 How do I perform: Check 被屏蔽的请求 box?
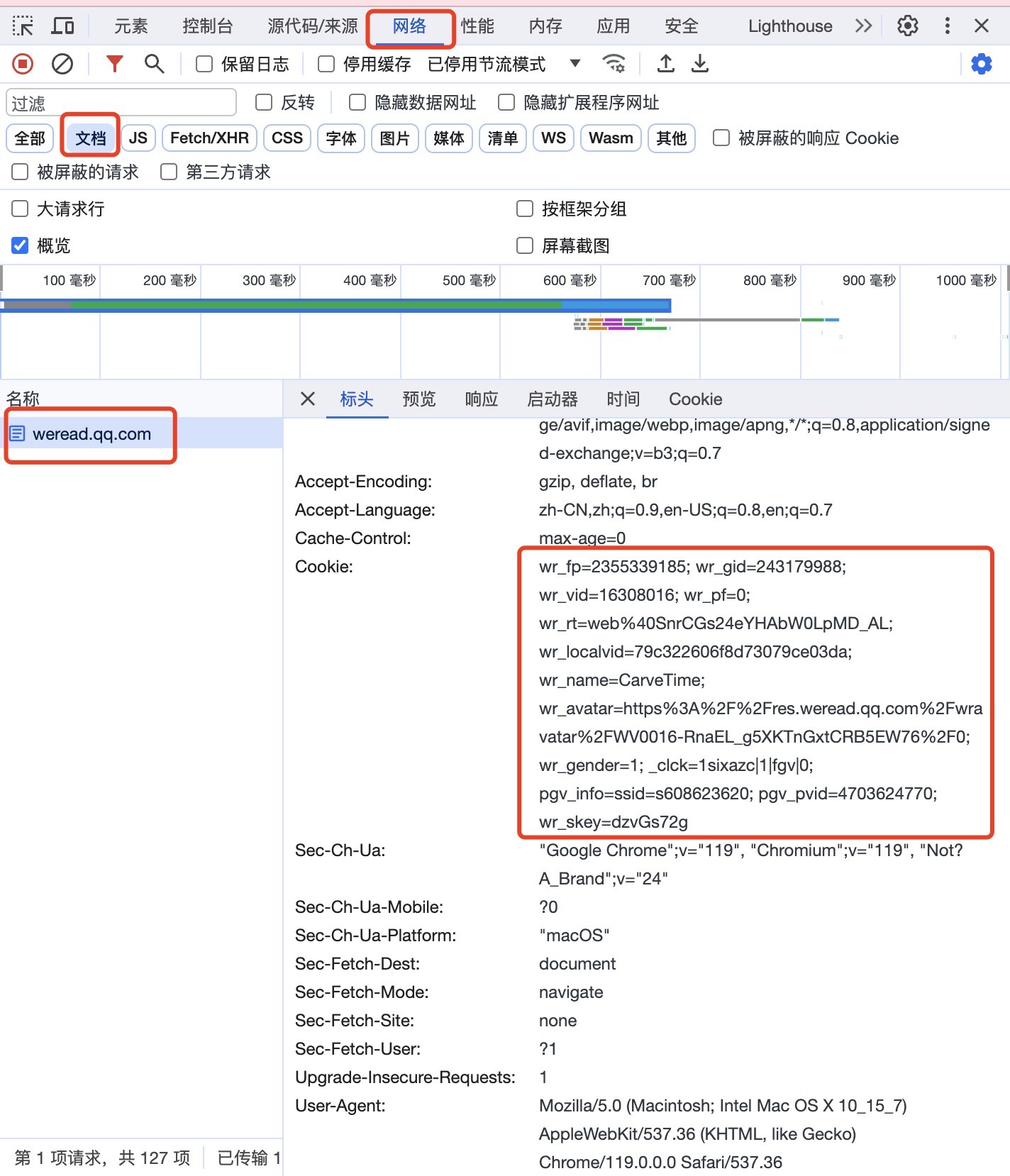20,172
